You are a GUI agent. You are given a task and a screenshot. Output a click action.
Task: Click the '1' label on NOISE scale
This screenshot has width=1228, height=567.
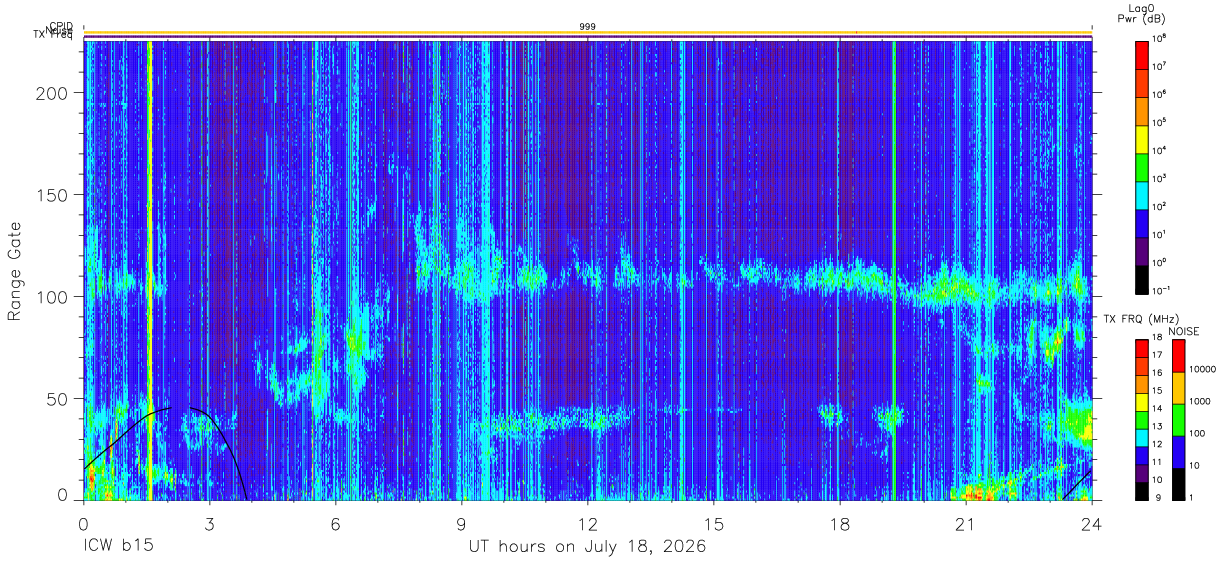click(x=1193, y=497)
